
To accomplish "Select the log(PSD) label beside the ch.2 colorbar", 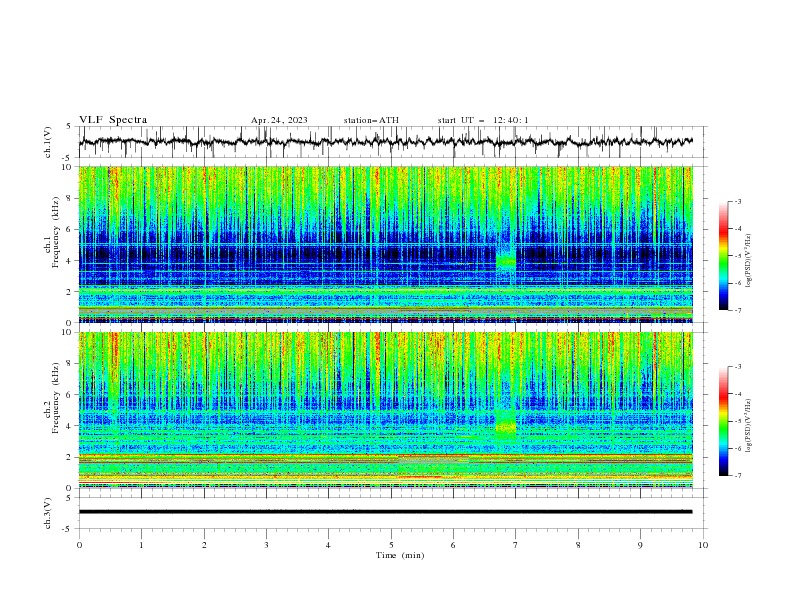I will [x=749, y=426].
